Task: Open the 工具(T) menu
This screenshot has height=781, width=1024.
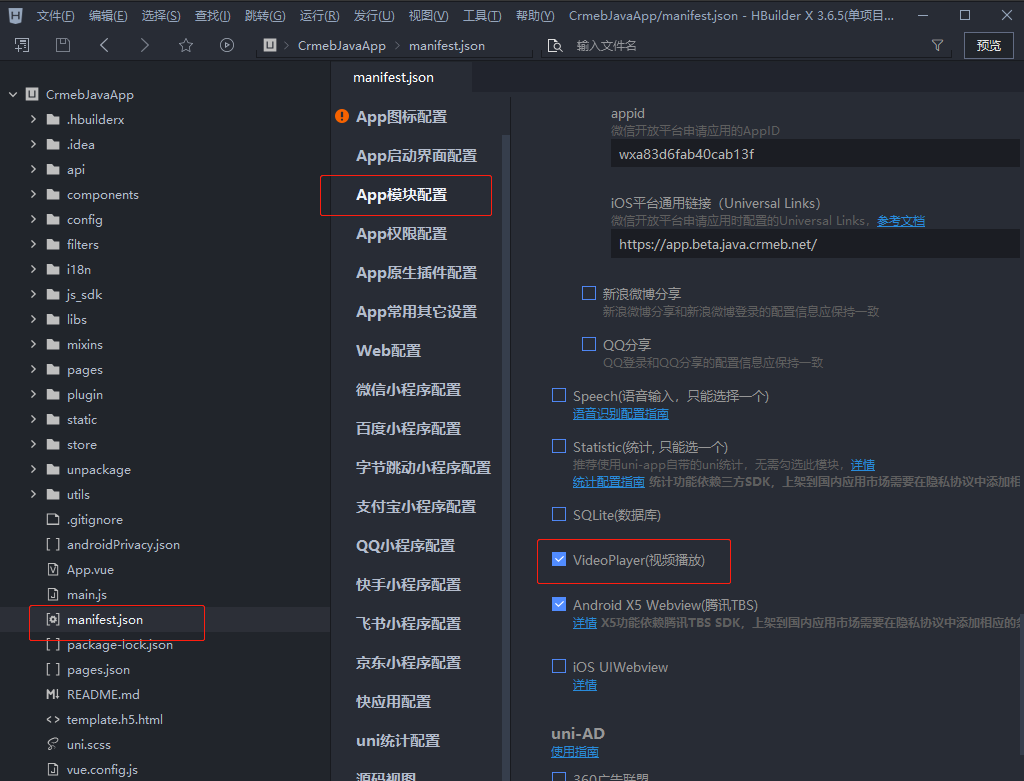Action: click(482, 16)
